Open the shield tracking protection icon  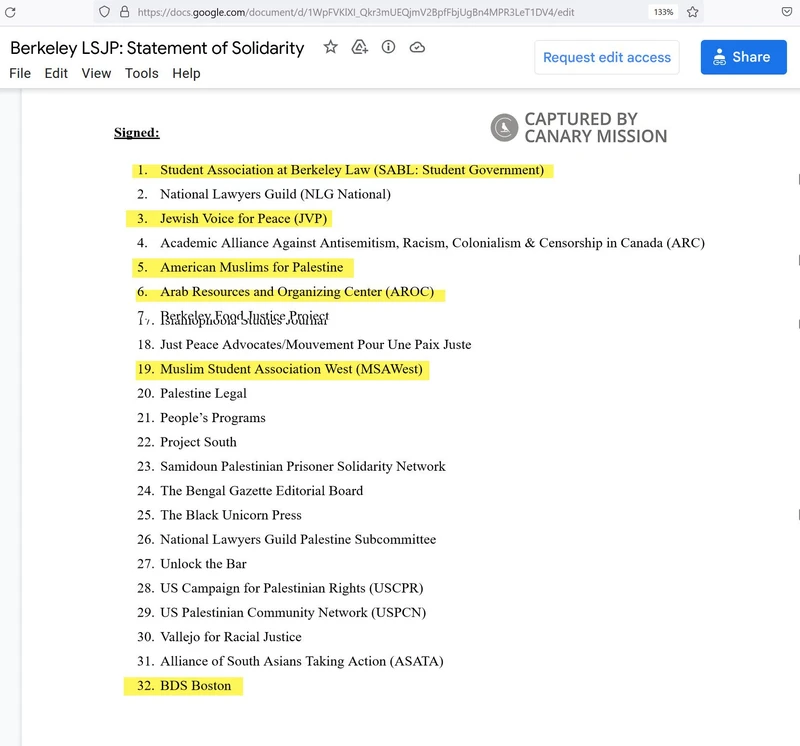pos(104,12)
